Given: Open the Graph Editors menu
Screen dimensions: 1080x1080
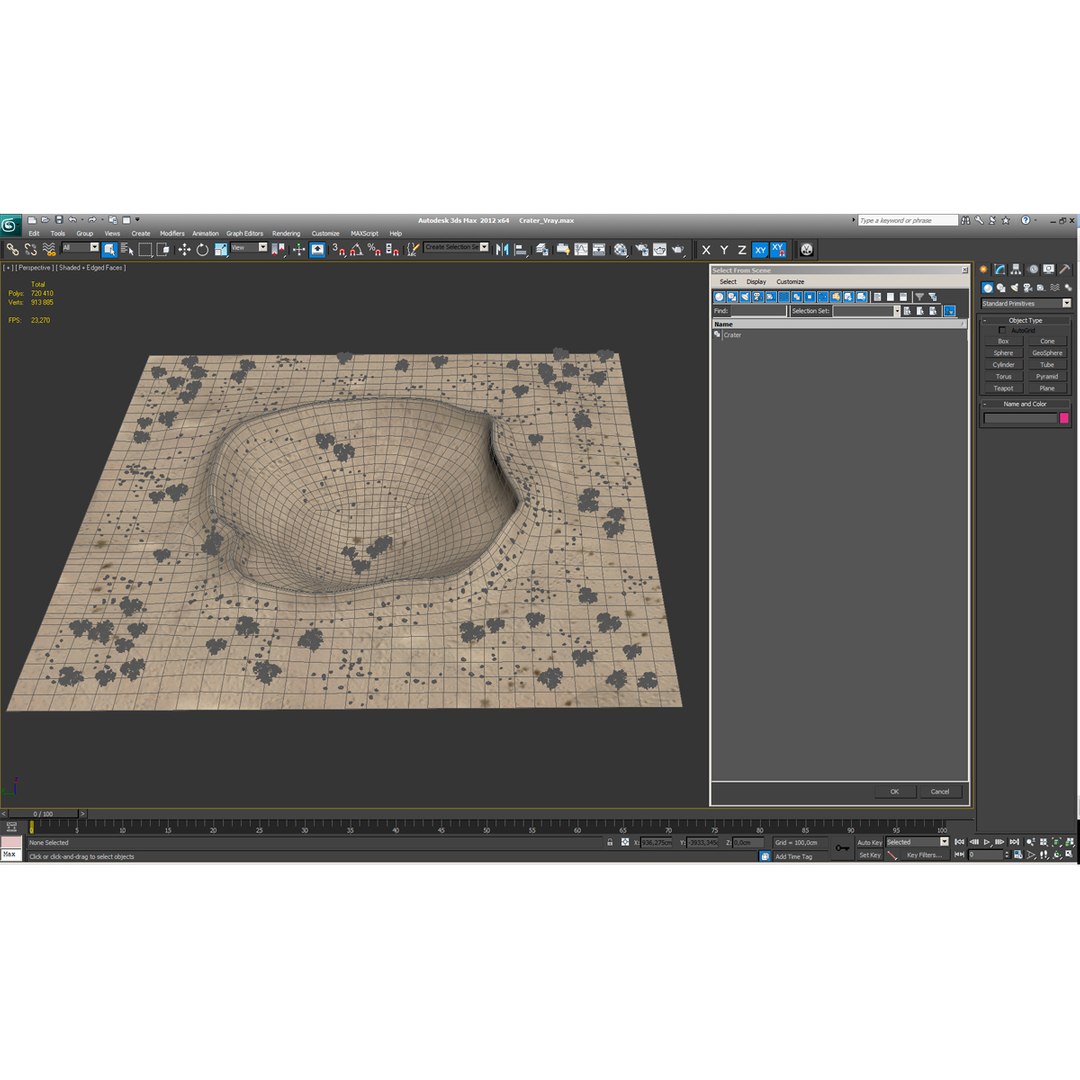Looking at the screenshot, I should 245,233.
